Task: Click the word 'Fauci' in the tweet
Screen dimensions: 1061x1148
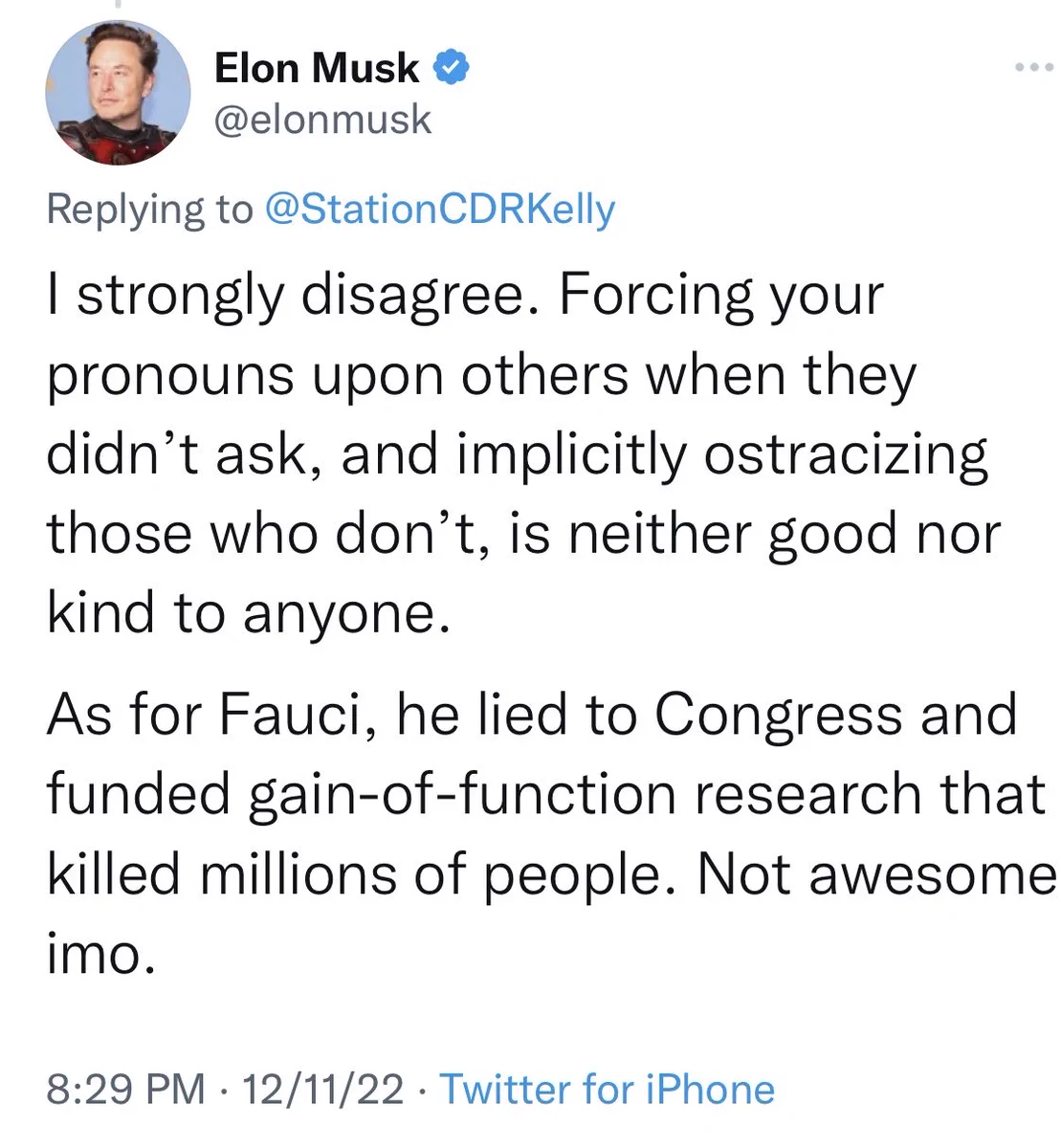Action: pyautogui.click(x=292, y=715)
